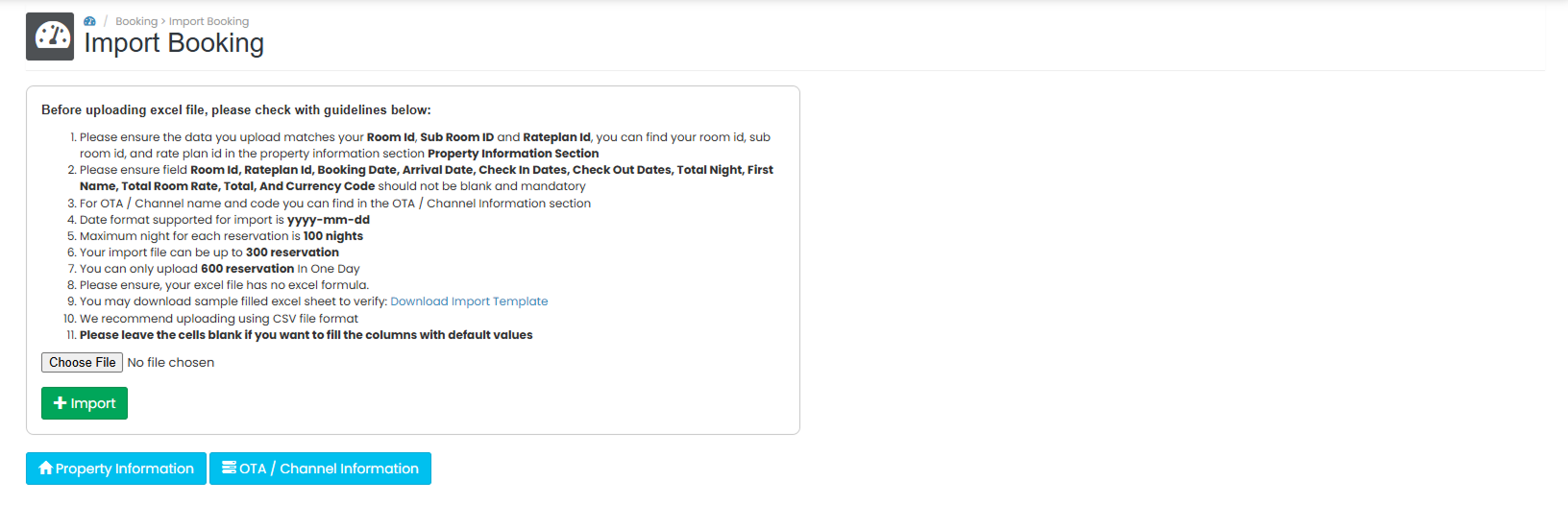Image resolution: width=1568 pixels, height=505 pixels.
Task: Click the 'Before uploading excel file' heading
Action: pyautogui.click(x=236, y=109)
